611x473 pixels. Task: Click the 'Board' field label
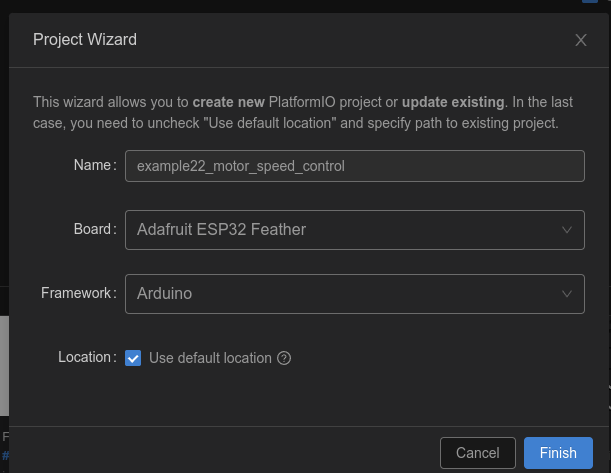point(92,229)
